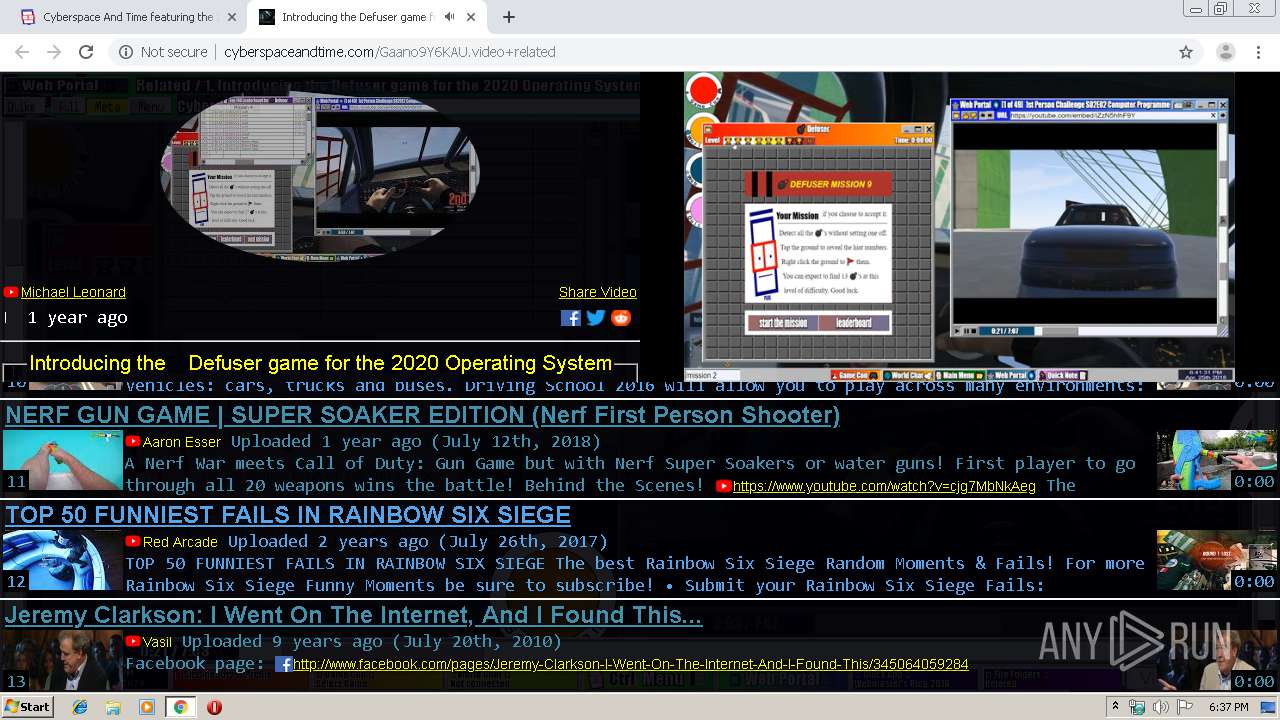Click YouTube icon beside Michael Leonard
The image size is (1280, 720).
click(x=11, y=292)
